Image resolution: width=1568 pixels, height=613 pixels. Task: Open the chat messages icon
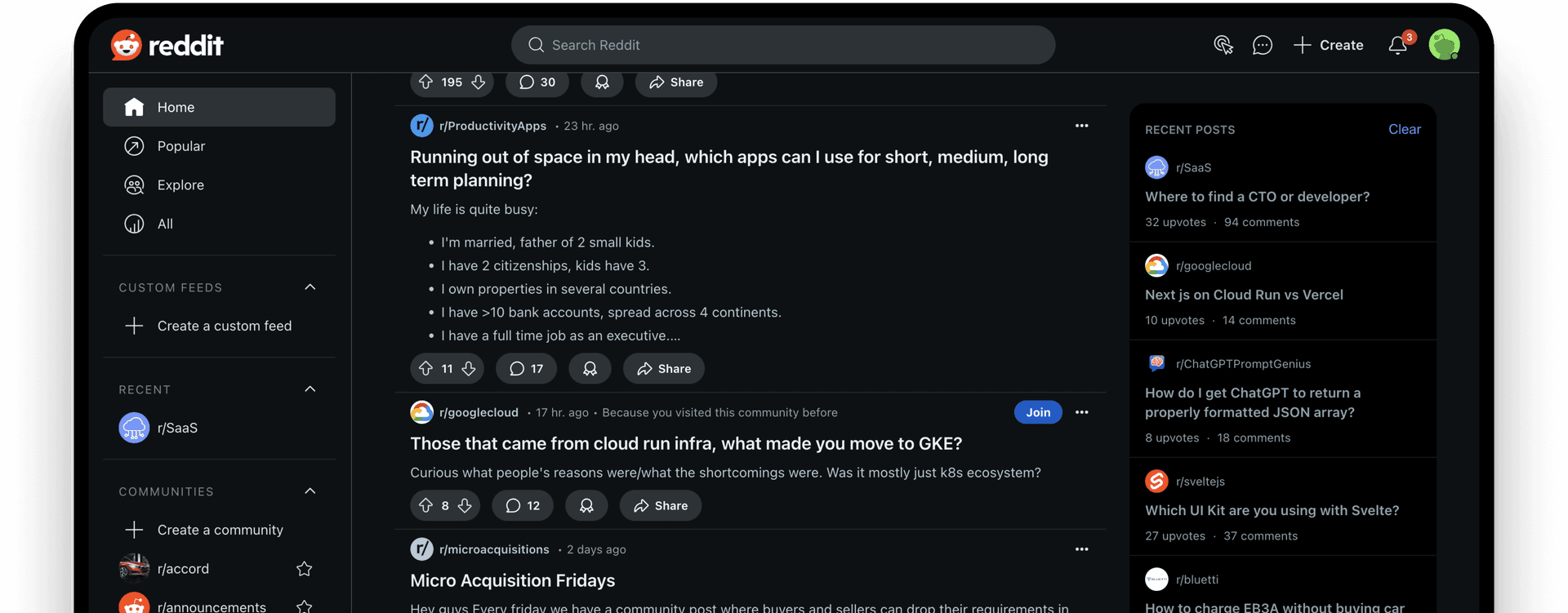coord(1262,45)
